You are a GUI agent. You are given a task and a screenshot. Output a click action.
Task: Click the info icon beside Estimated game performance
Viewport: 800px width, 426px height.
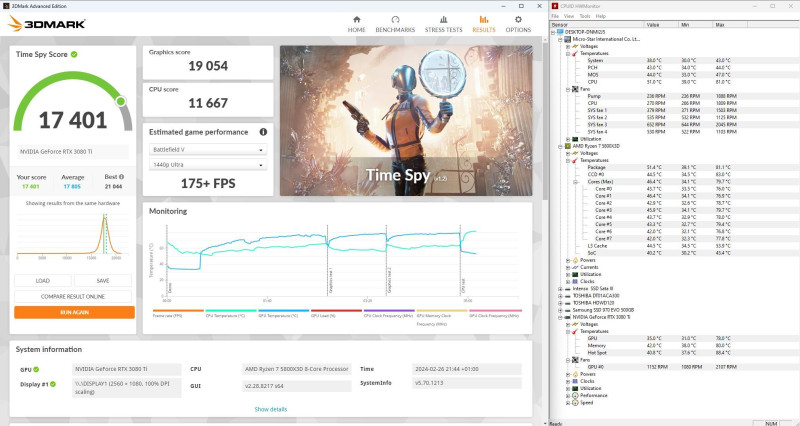pyautogui.click(x=263, y=132)
